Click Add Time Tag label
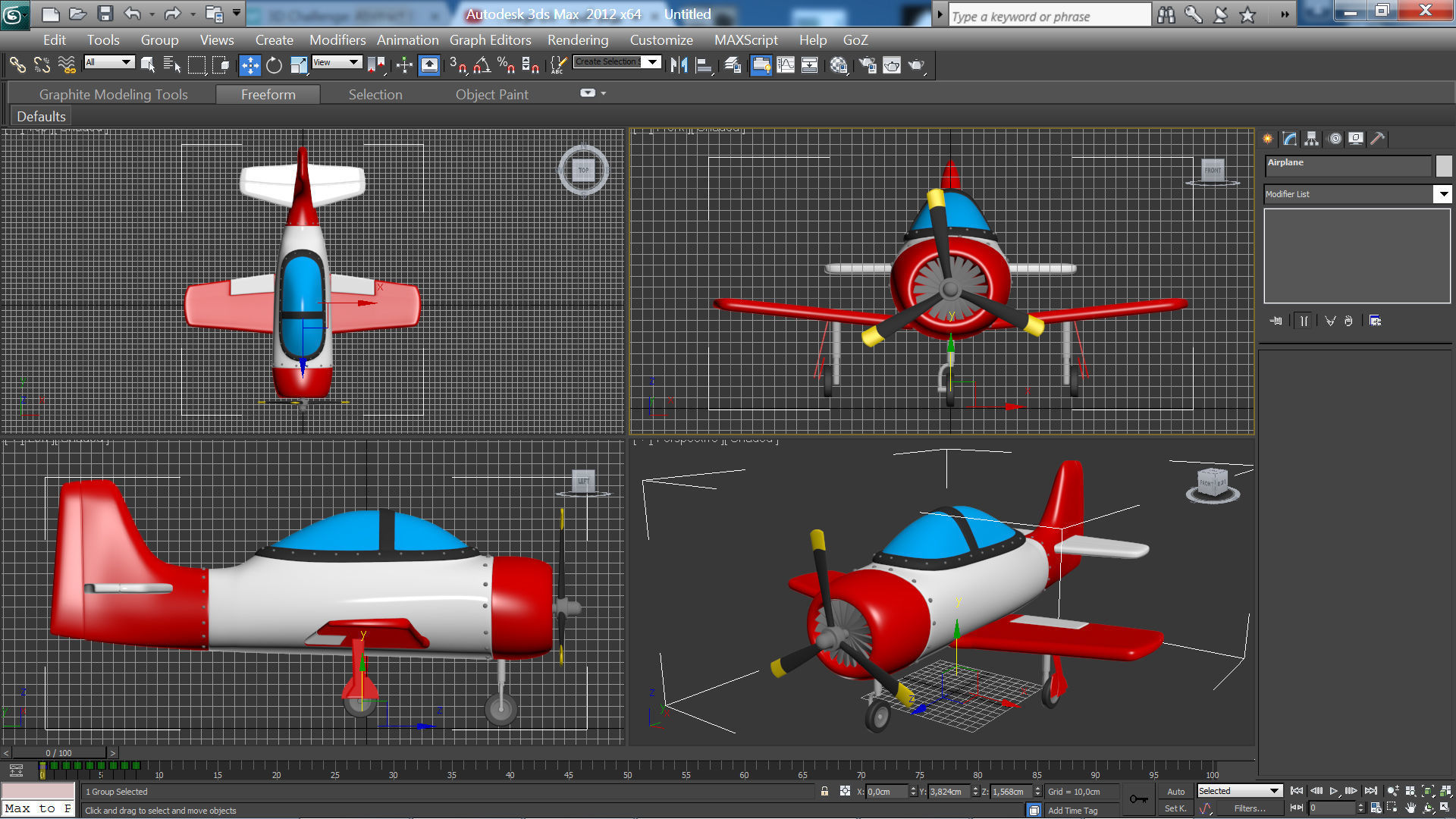This screenshot has width=1456, height=819. click(1072, 811)
